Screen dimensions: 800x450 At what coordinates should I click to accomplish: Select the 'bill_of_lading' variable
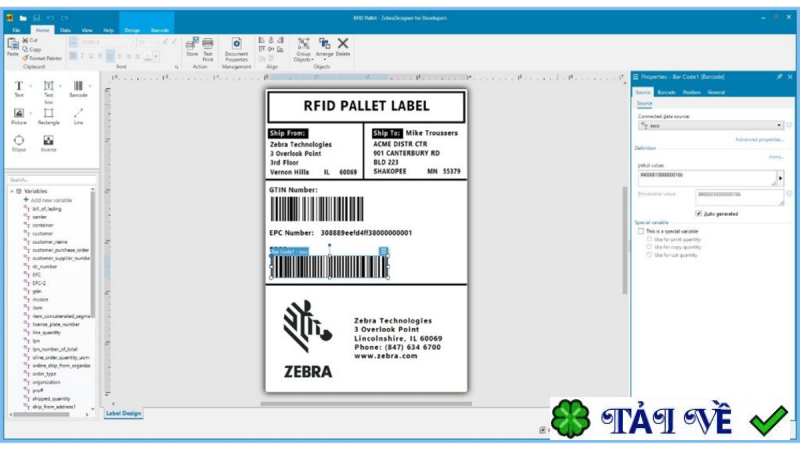point(46,209)
